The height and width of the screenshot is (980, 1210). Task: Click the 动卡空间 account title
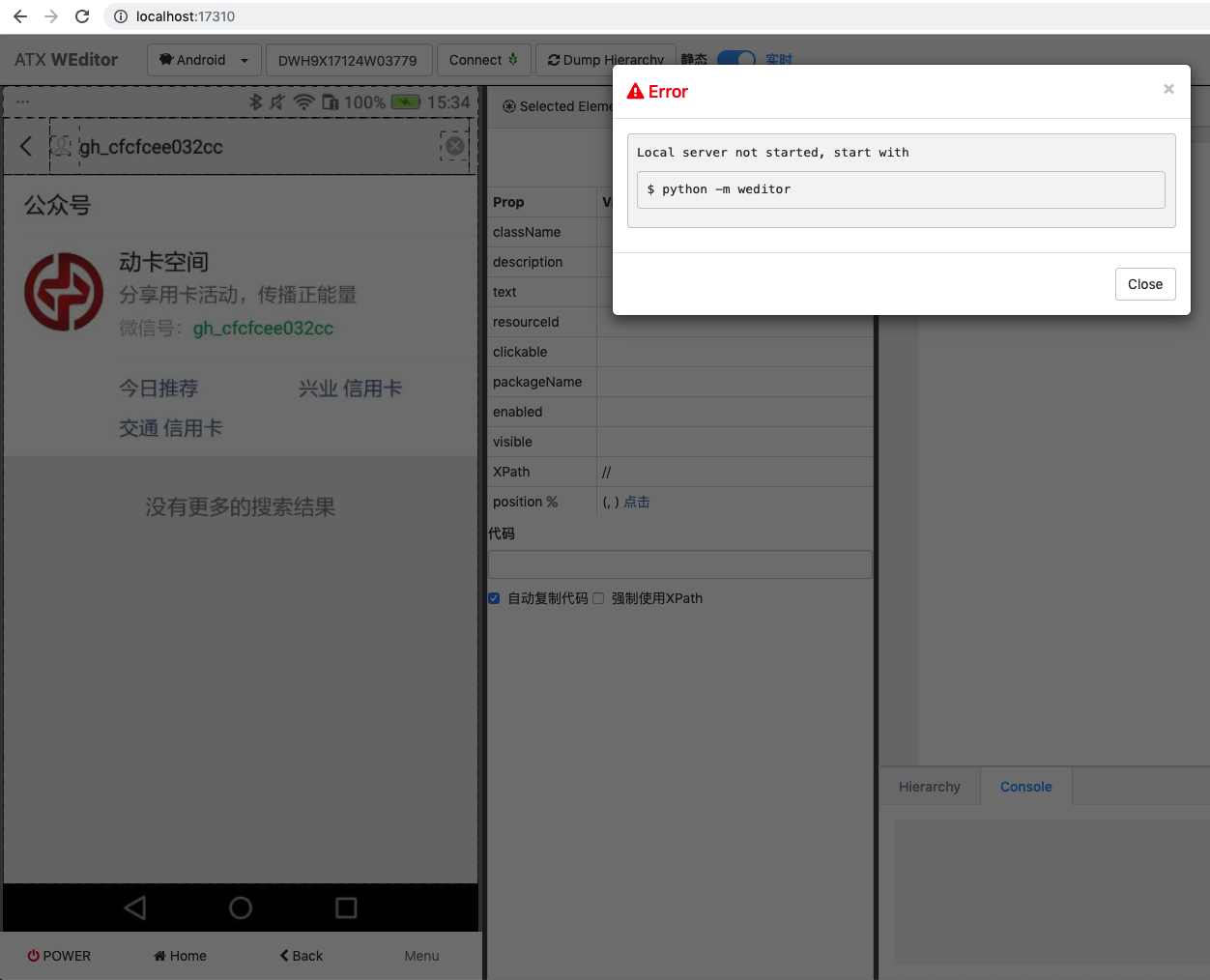[164, 262]
